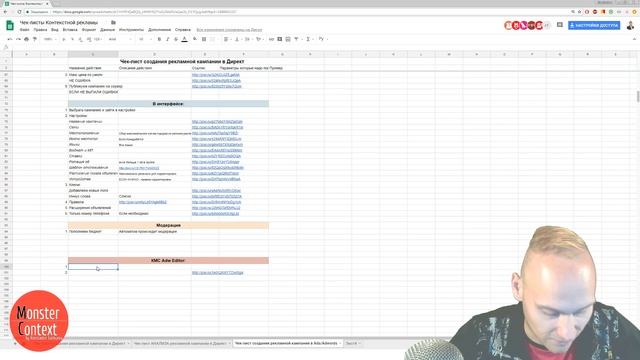The image size is (640, 360).
Task: Open the horizontal align menu
Action: pos(226,39)
